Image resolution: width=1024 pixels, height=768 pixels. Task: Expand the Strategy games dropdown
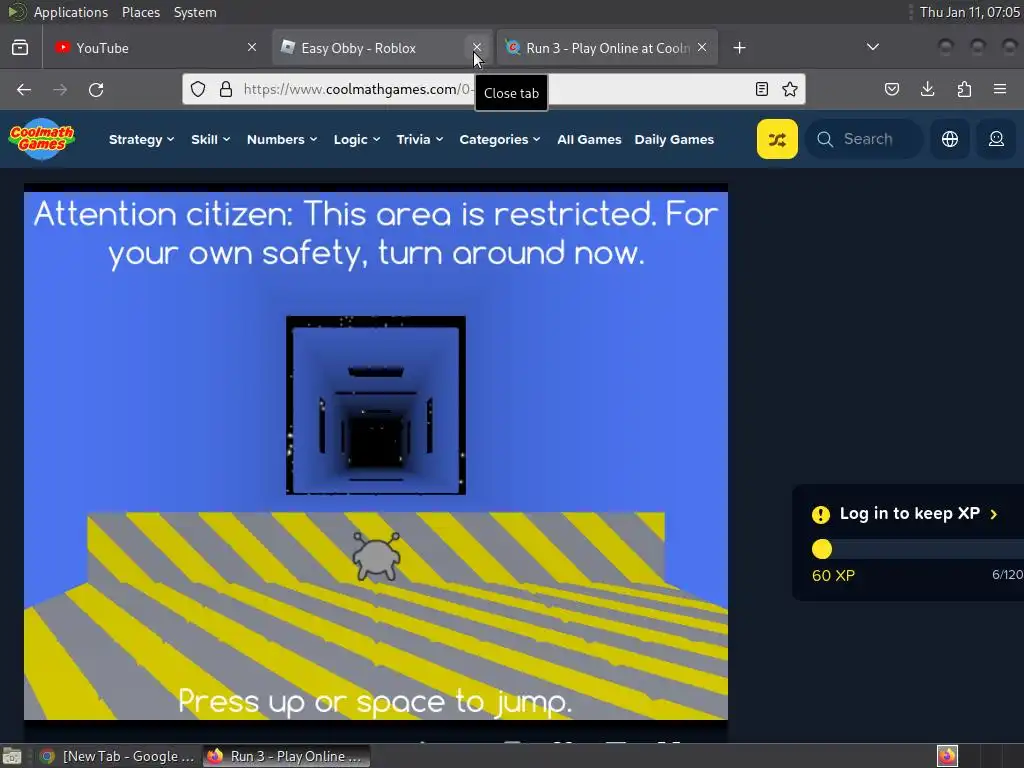(141, 139)
